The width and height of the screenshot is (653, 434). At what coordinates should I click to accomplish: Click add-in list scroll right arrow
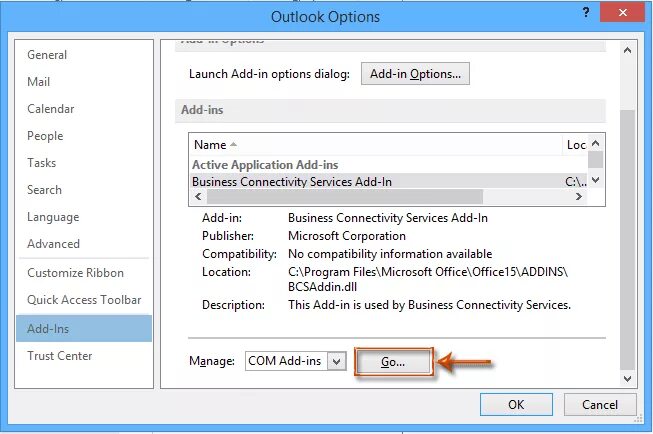579,197
